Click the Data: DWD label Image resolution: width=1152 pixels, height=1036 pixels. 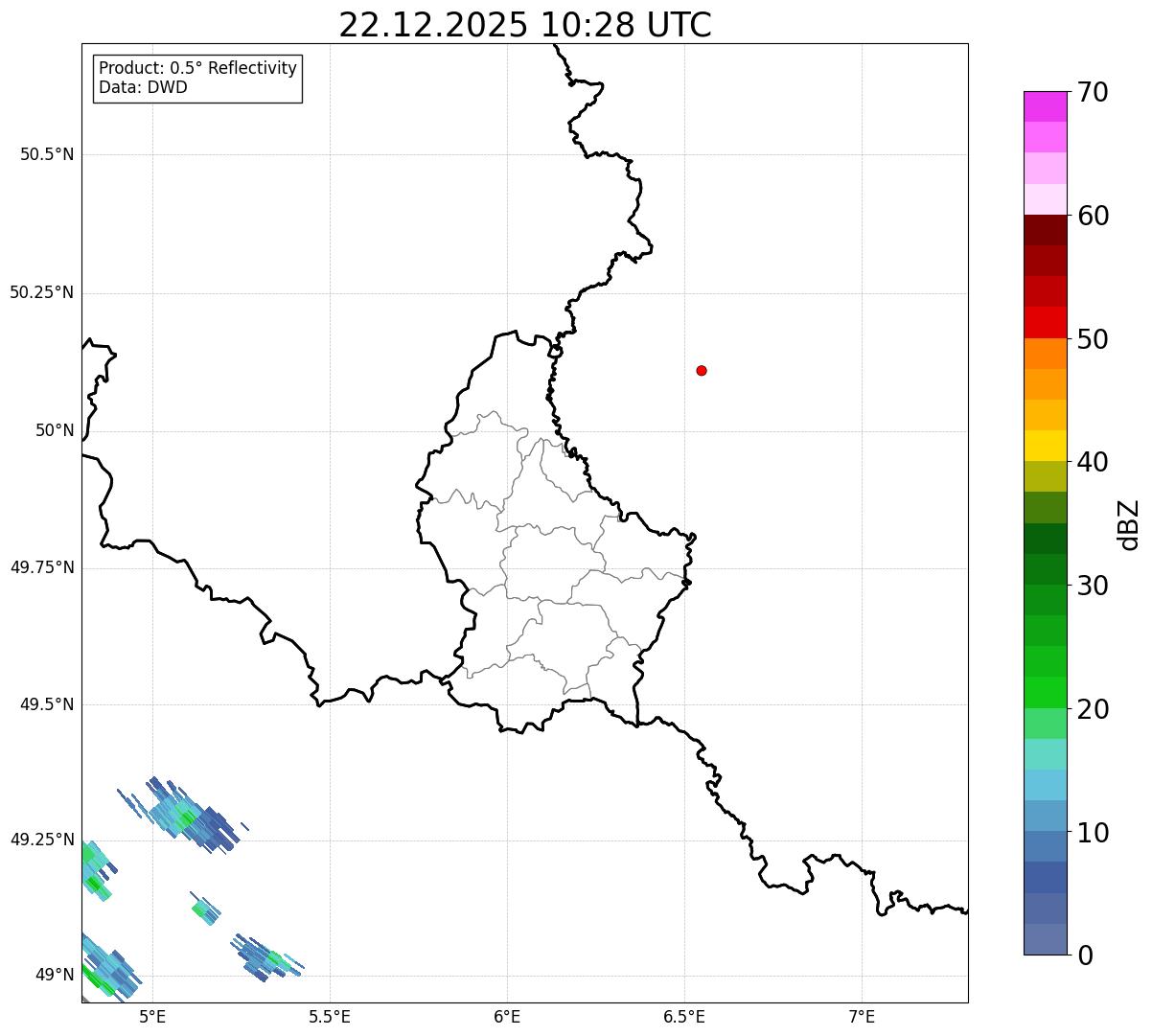click(x=144, y=87)
